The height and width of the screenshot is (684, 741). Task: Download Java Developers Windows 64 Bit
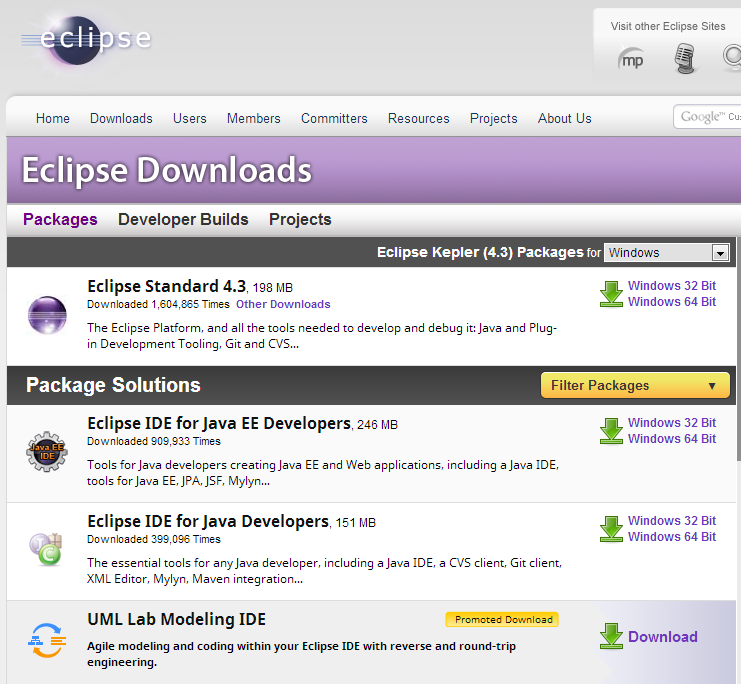pyautogui.click(x=672, y=537)
